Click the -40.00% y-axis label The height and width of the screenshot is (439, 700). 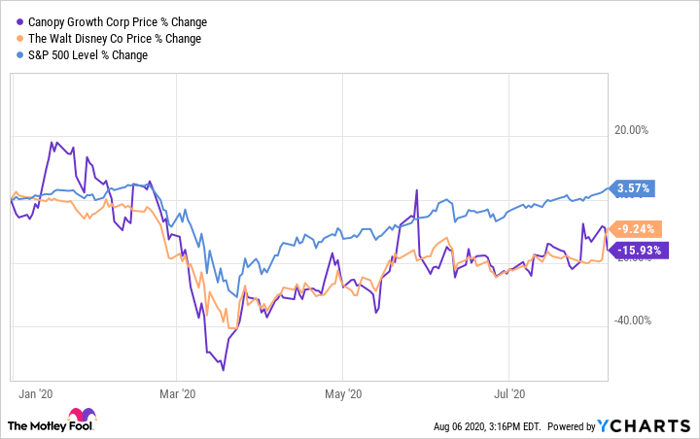(631, 321)
